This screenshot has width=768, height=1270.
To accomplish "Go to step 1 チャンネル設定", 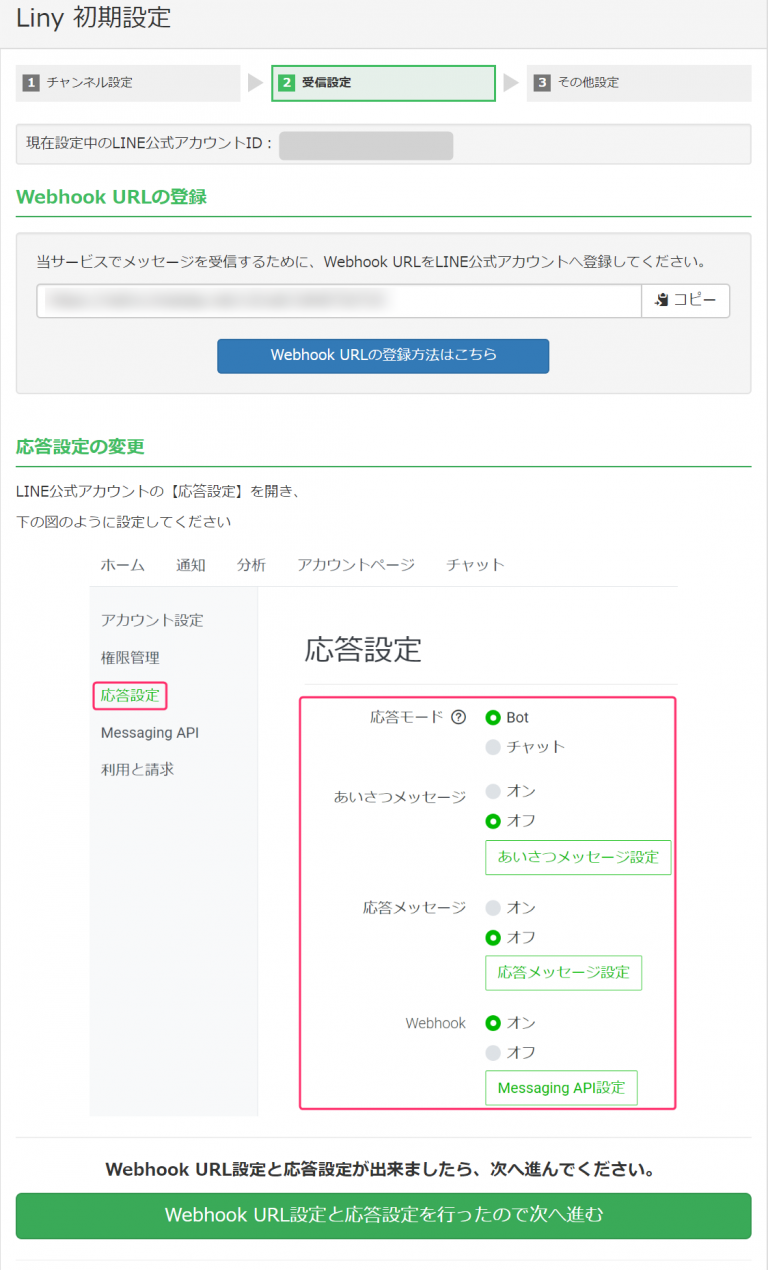I will (128, 83).
